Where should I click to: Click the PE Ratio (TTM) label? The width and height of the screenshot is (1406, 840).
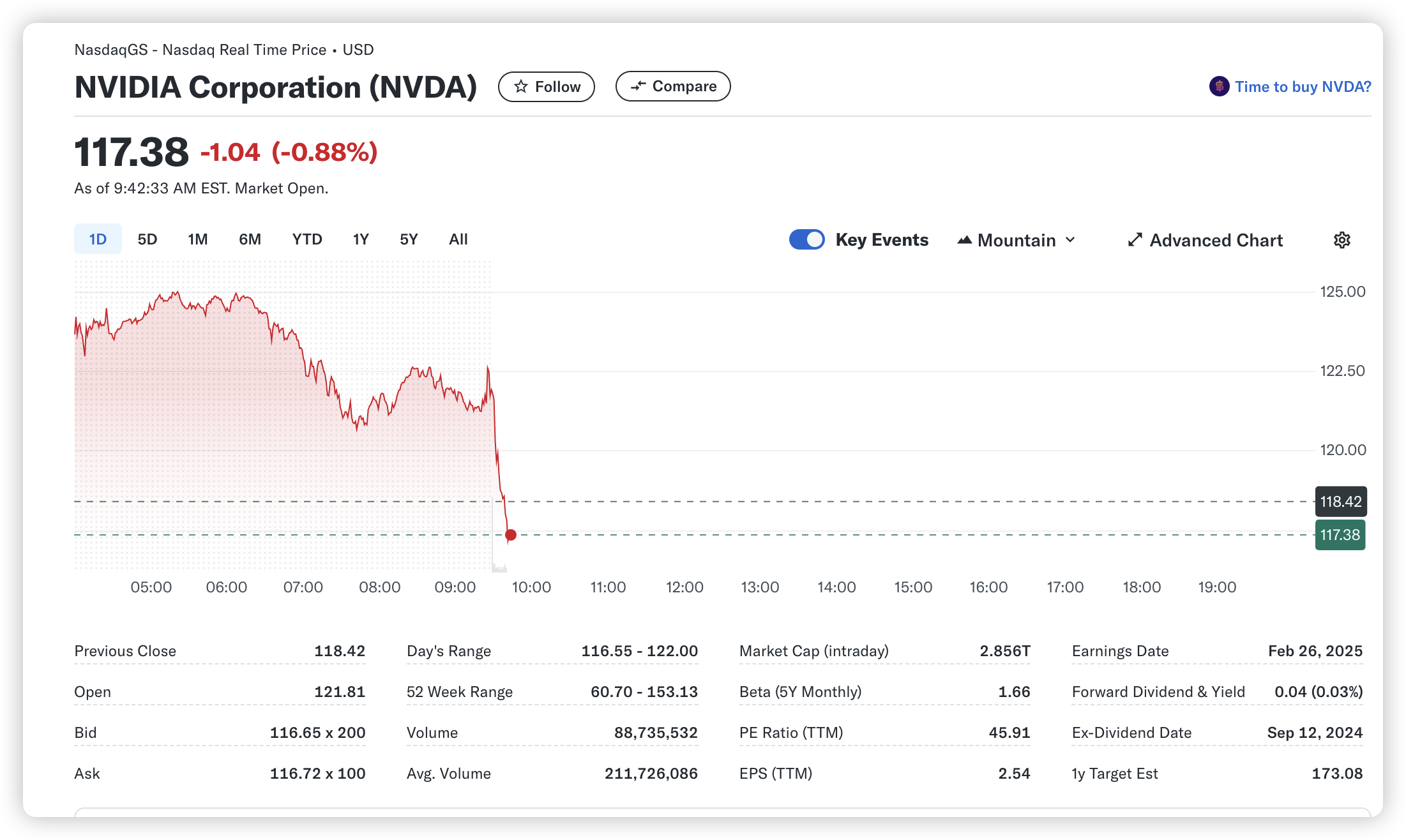tap(791, 733)
